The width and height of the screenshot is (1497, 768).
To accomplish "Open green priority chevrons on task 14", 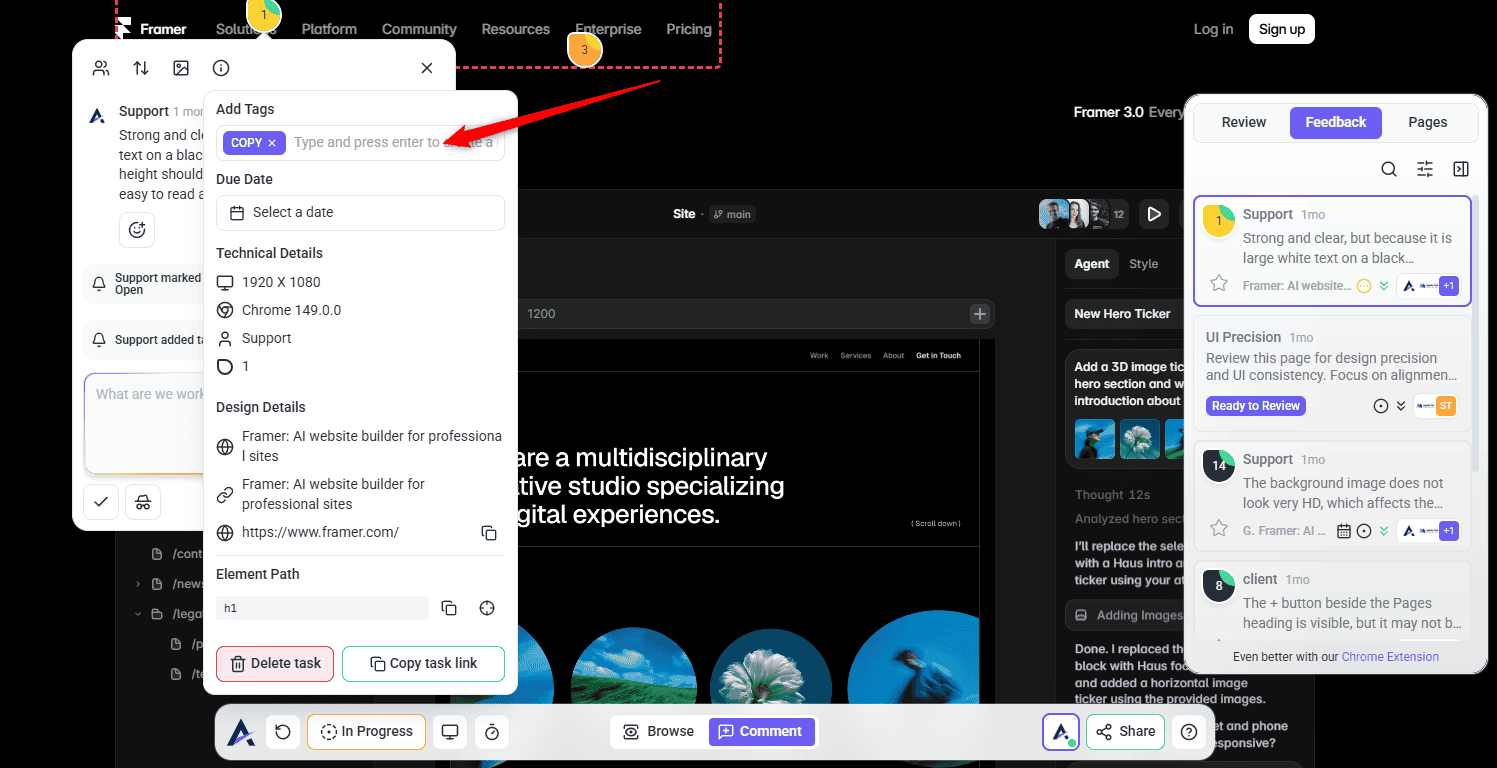I will (x=1384, y=531).
